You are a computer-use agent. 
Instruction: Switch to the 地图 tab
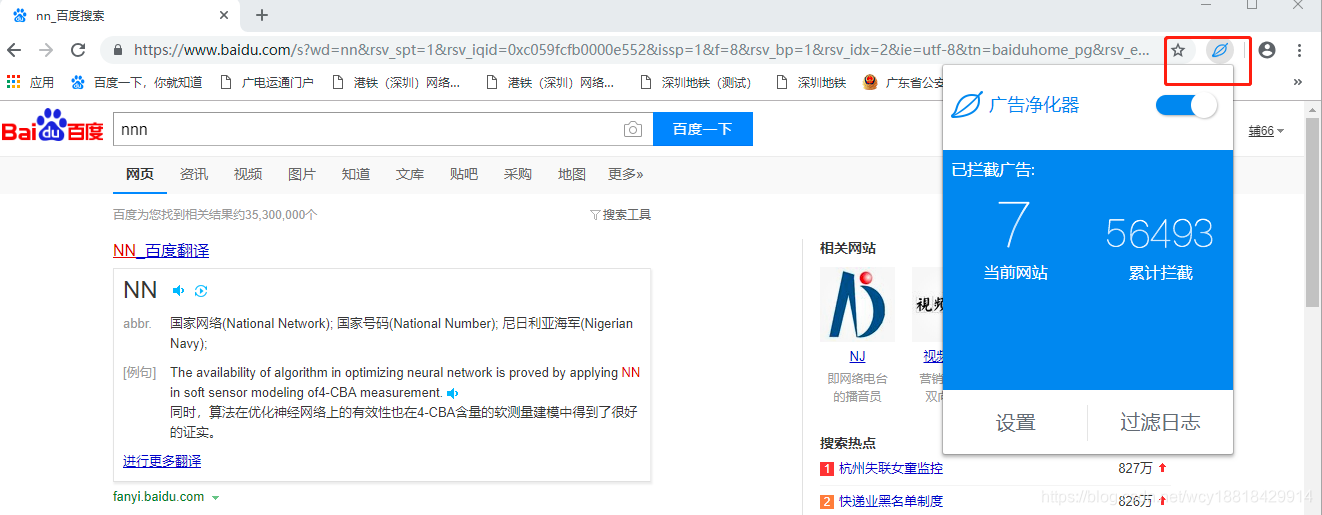(572, 174)
